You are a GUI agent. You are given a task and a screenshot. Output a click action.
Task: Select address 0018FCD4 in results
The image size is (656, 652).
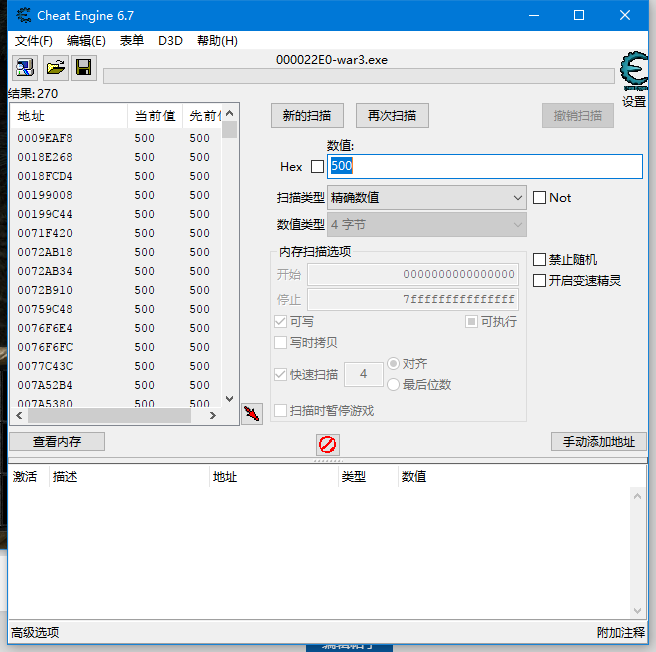click(45, 176)
